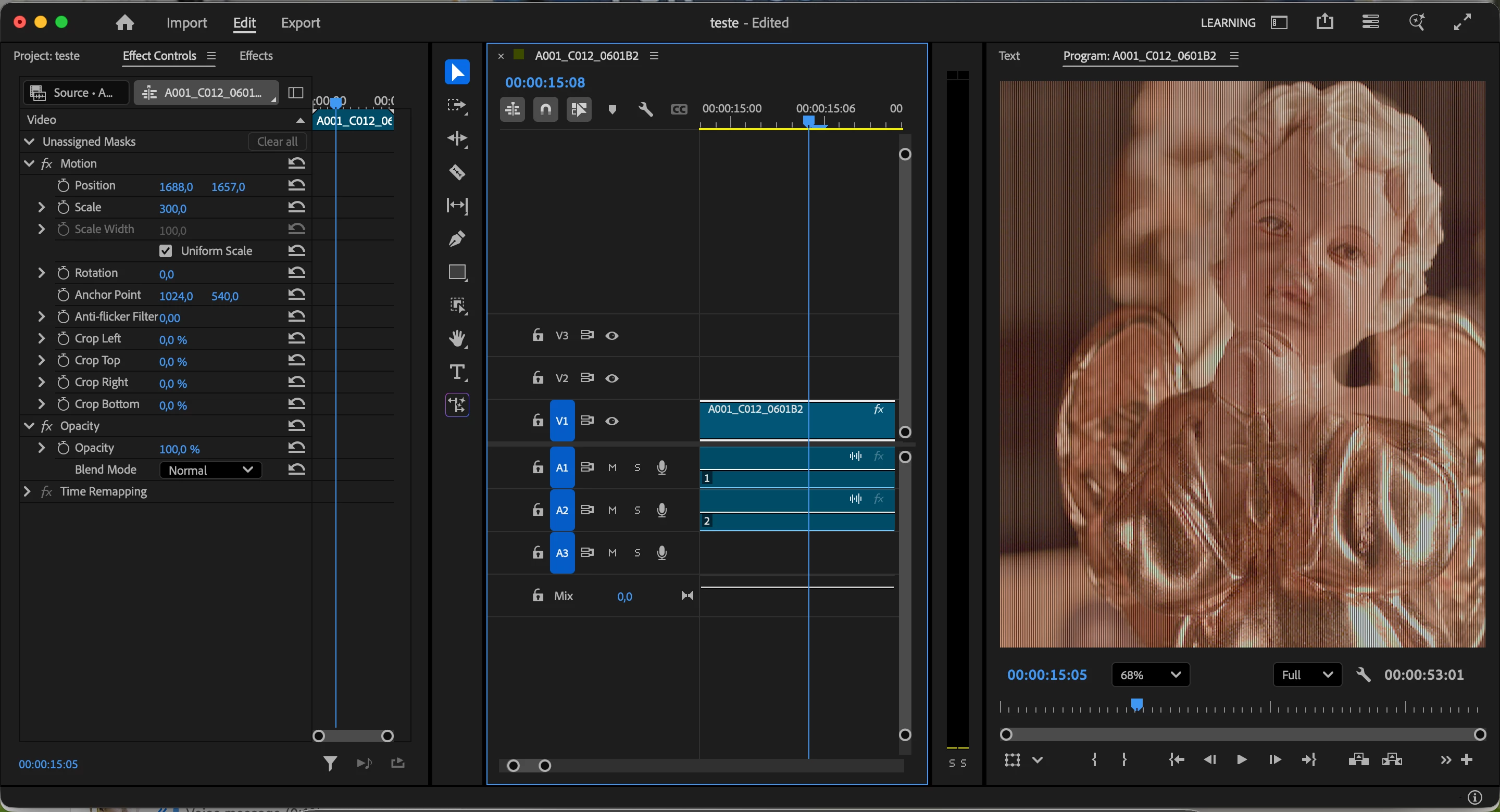Open the 68% zoom level dropdown
The height and width of the screenshot is (812, 1500).
point(1150,675)
